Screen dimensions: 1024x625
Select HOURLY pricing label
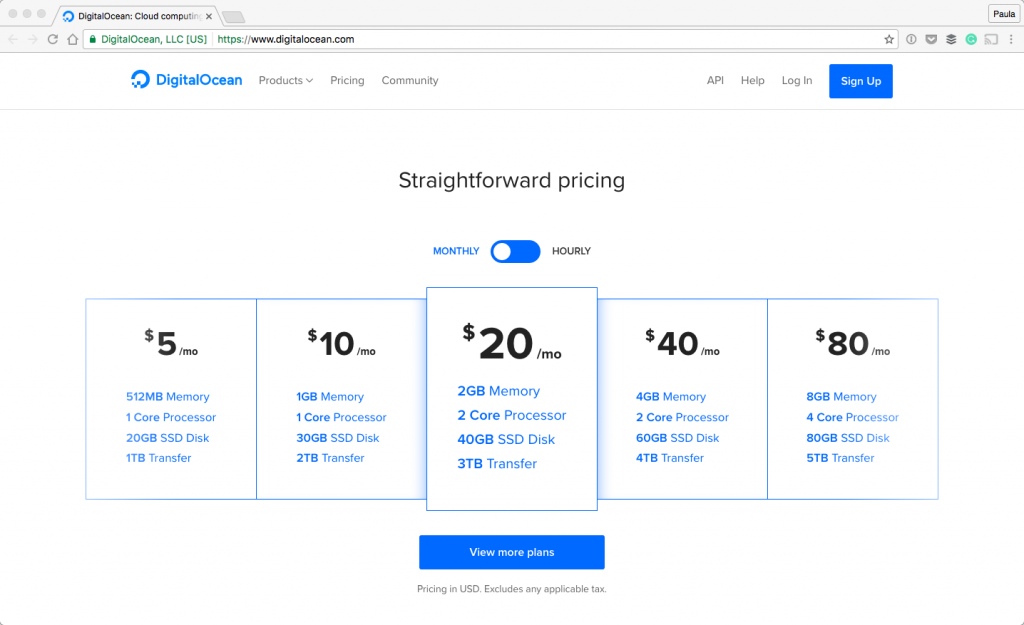pyautogui.click(x=571, y=251)
